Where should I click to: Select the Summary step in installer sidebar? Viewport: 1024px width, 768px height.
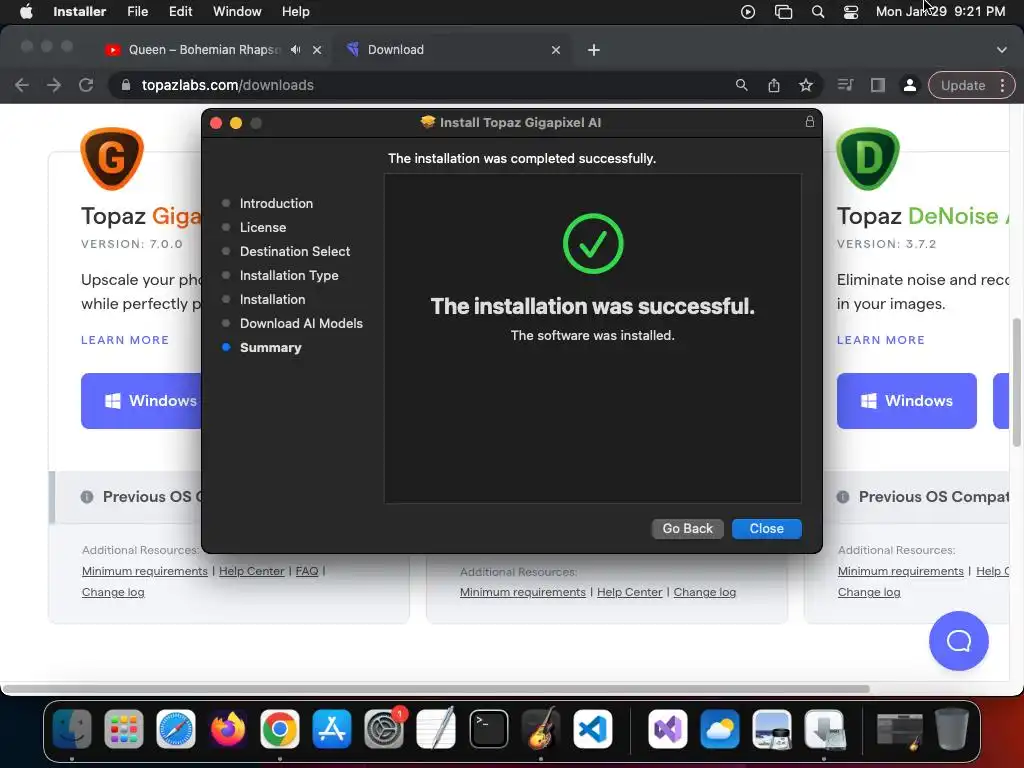270,347
